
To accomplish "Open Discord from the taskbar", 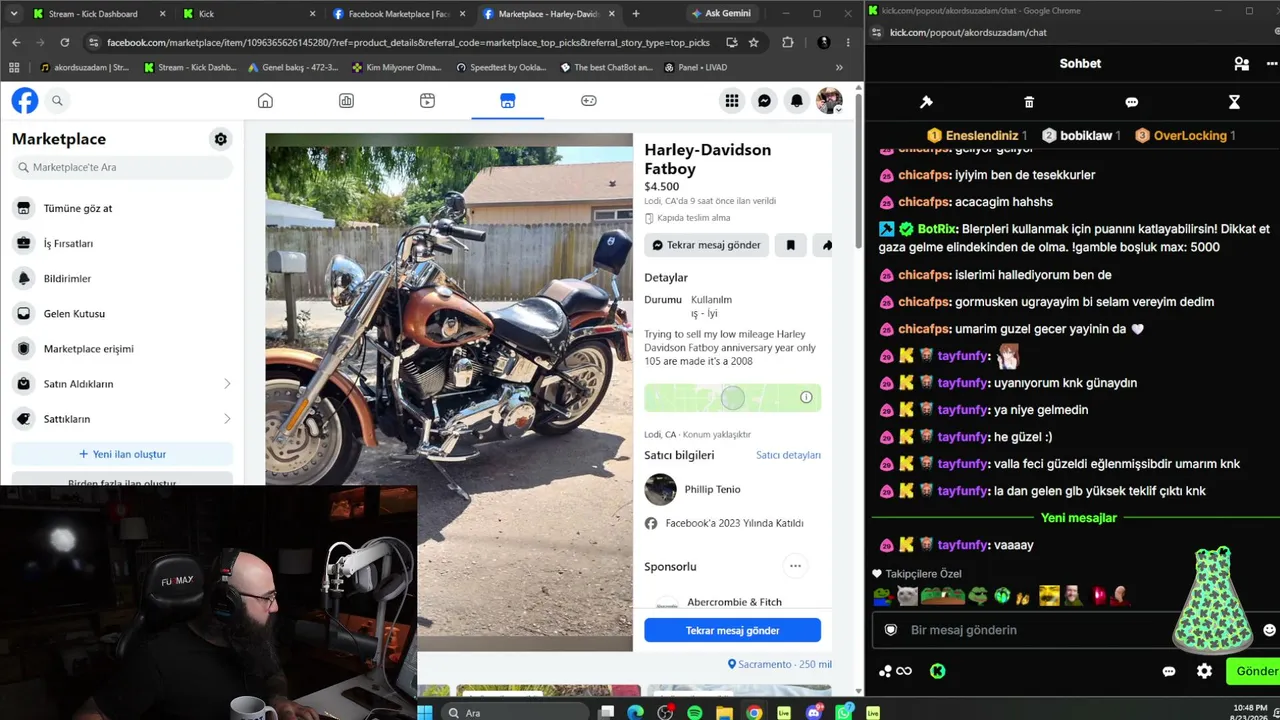I will [x=814, y=712].
